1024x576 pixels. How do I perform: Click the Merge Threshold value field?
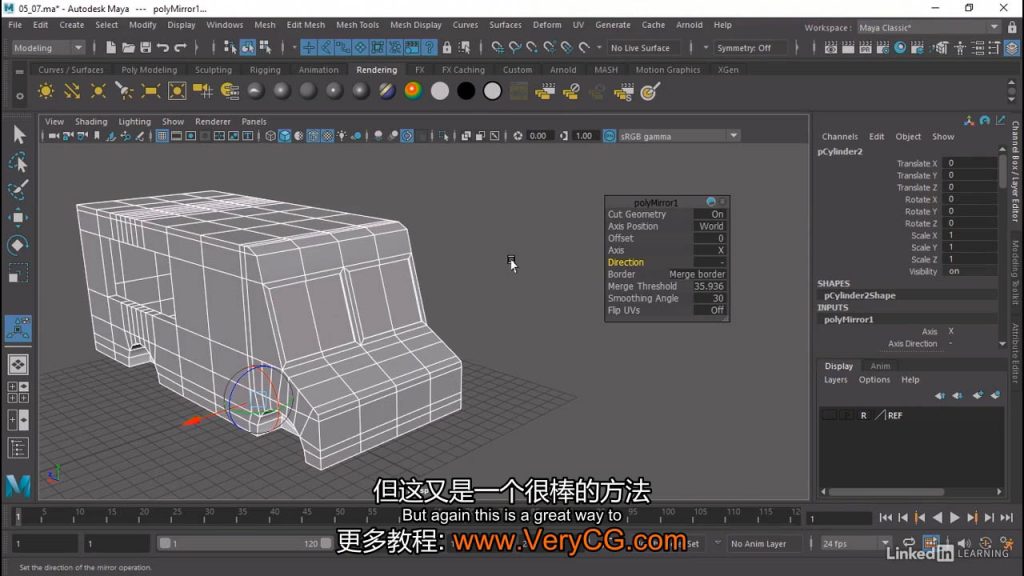point(709,286)
